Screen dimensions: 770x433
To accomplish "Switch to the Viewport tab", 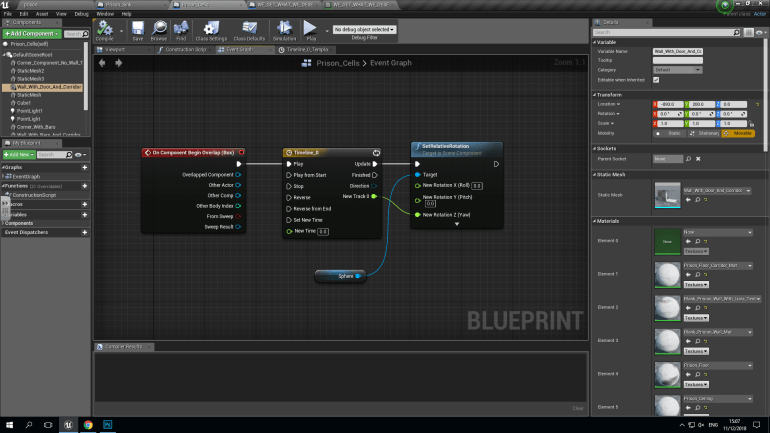I will coord(114,50).
